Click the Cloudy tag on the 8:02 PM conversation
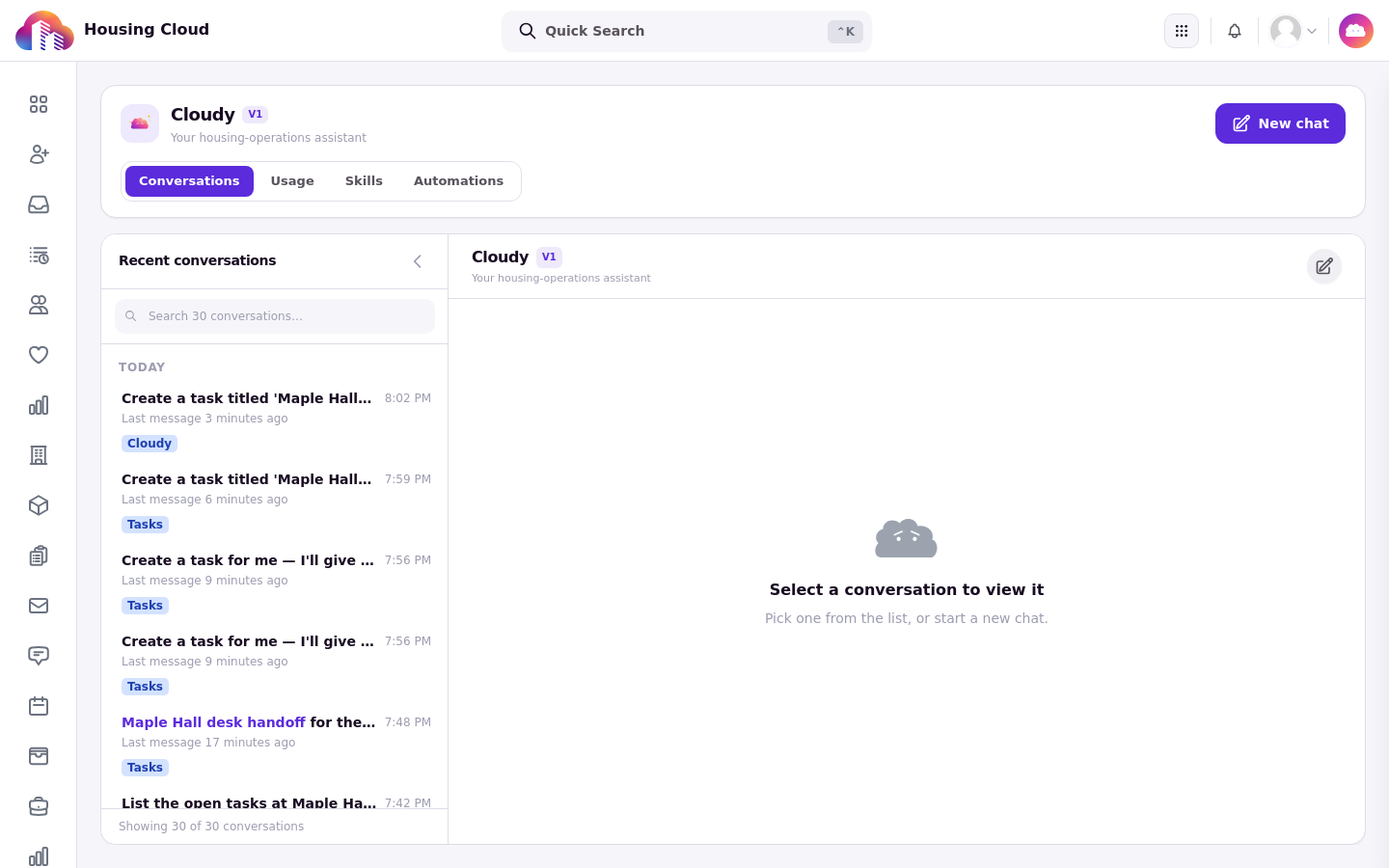This screenshot has width=1389, height=868. [x=150, y=444]
